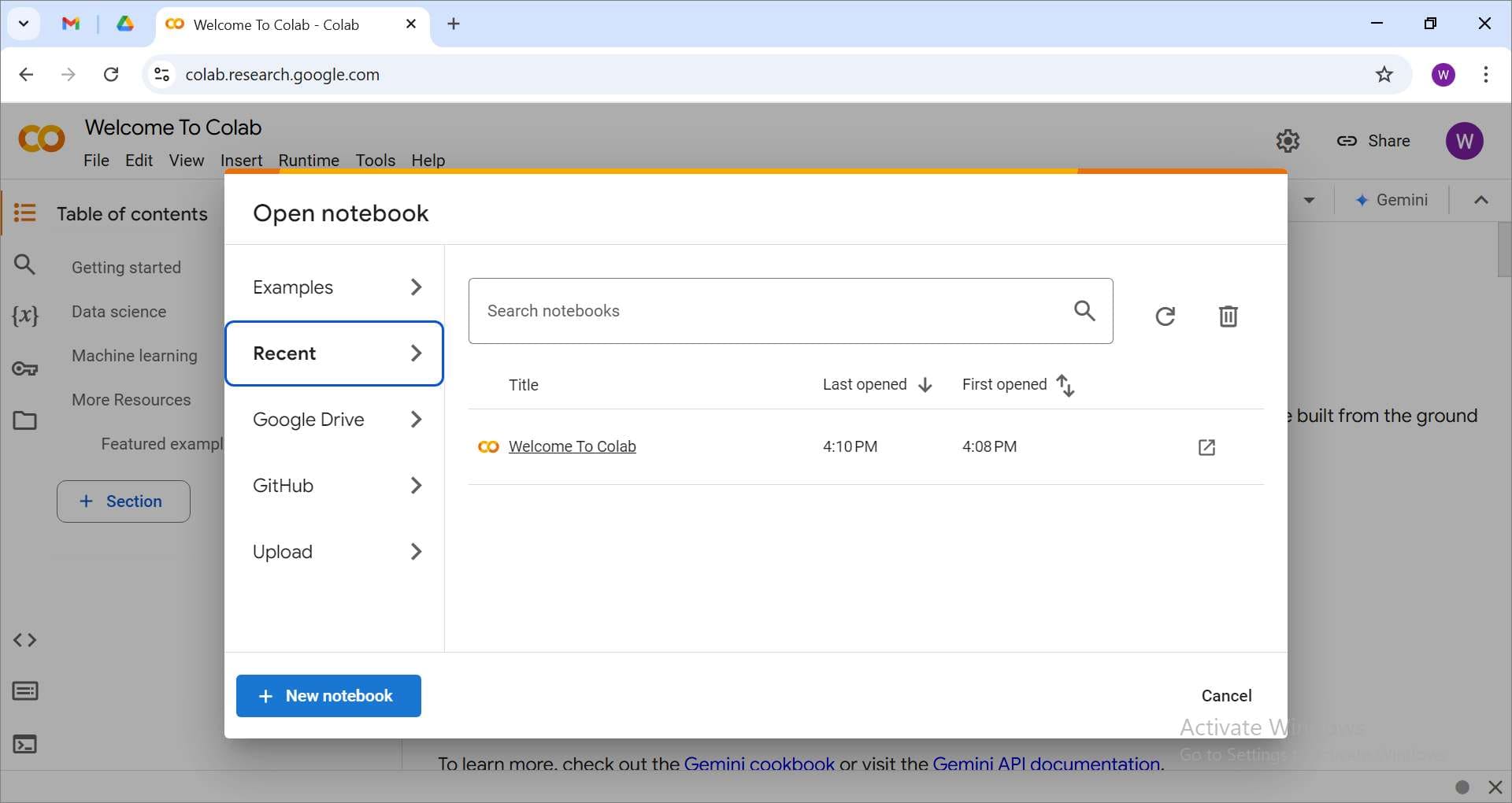Image resolution: width=1512 pixels, height=803 pixels.
Task: Click the New notebook button
Action: pyautogui.click(x=328, y=696)
